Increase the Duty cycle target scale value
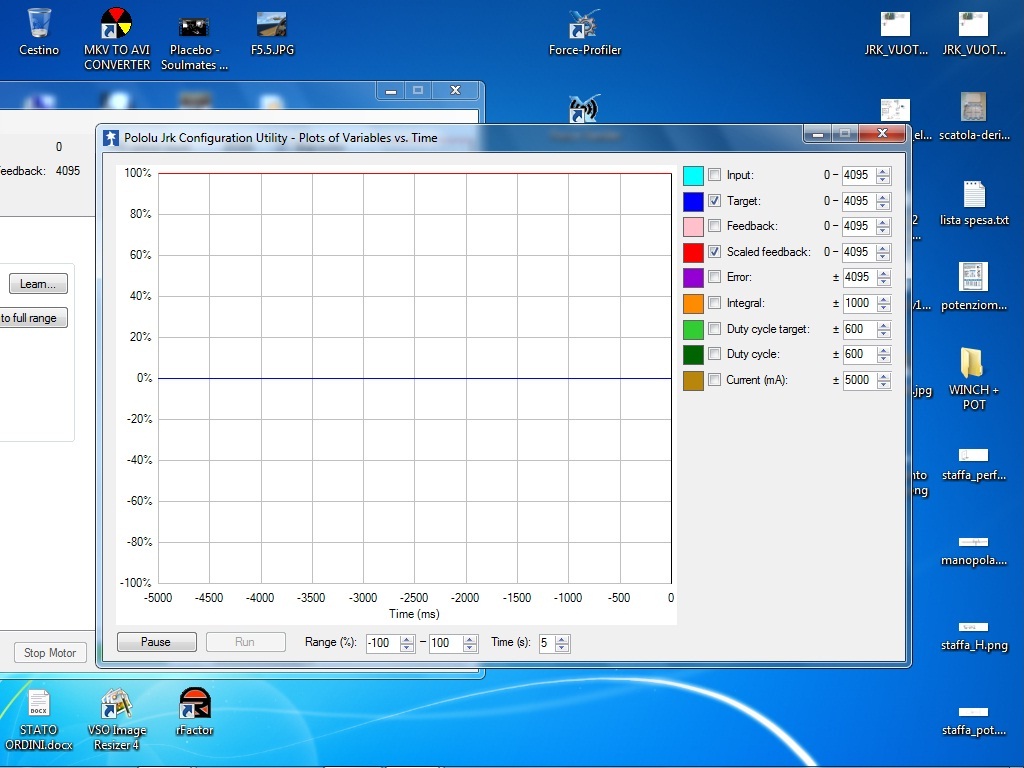Viewport: 1024px width, 768px height. [x=884, y=325]
